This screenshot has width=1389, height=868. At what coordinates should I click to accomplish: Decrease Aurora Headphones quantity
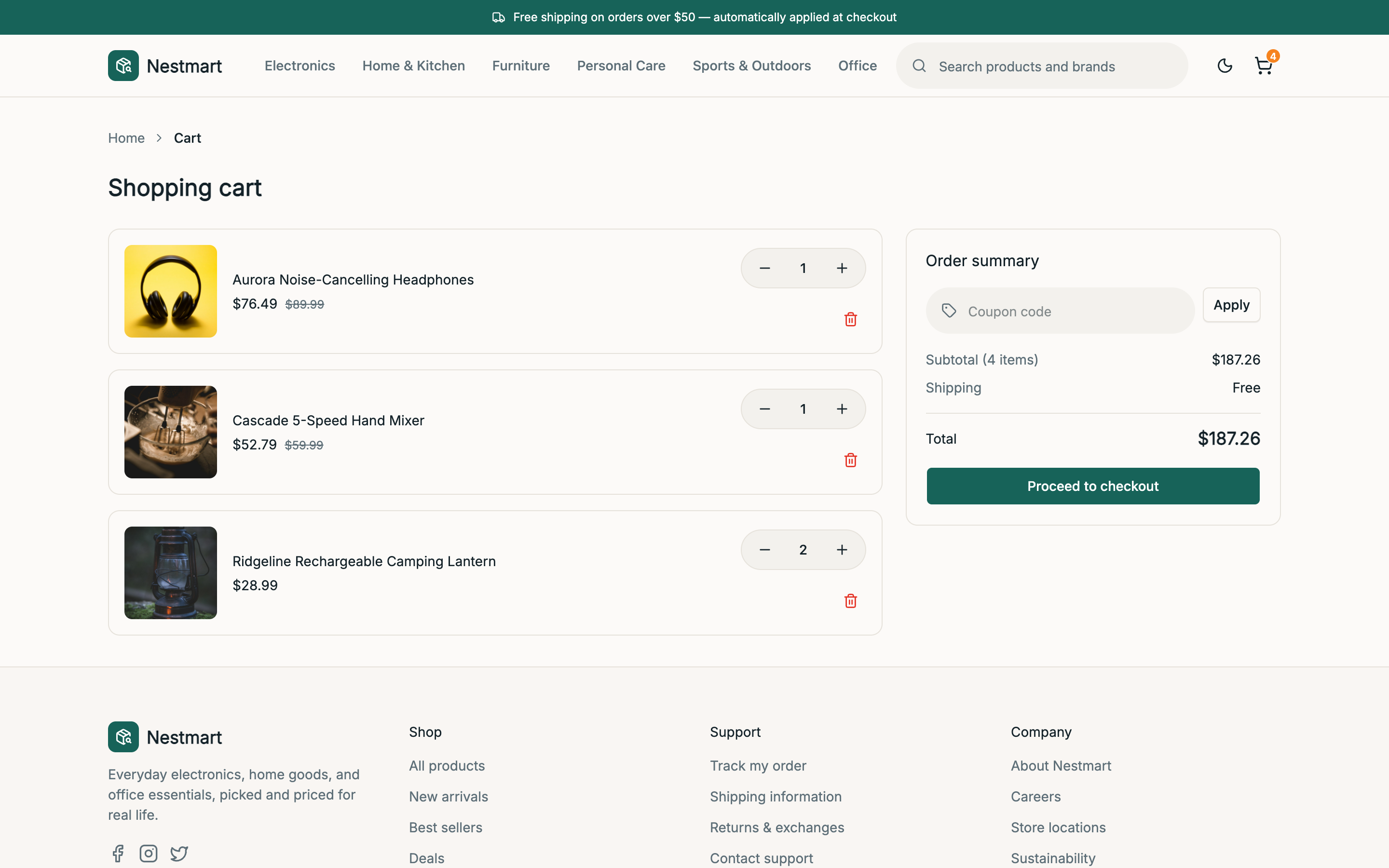[764, 268]
